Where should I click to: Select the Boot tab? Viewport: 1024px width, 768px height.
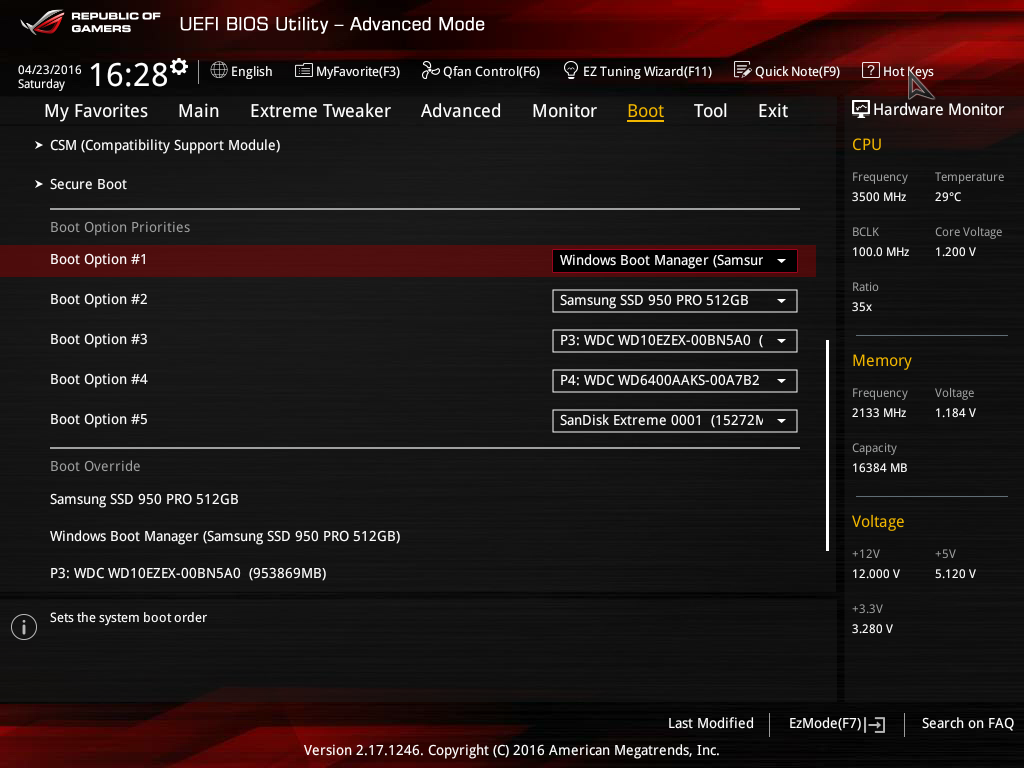[645, 111]
